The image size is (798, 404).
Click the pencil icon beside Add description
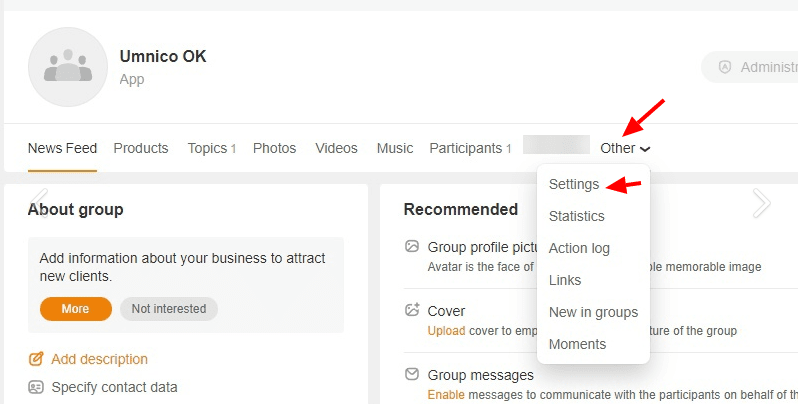36,359
